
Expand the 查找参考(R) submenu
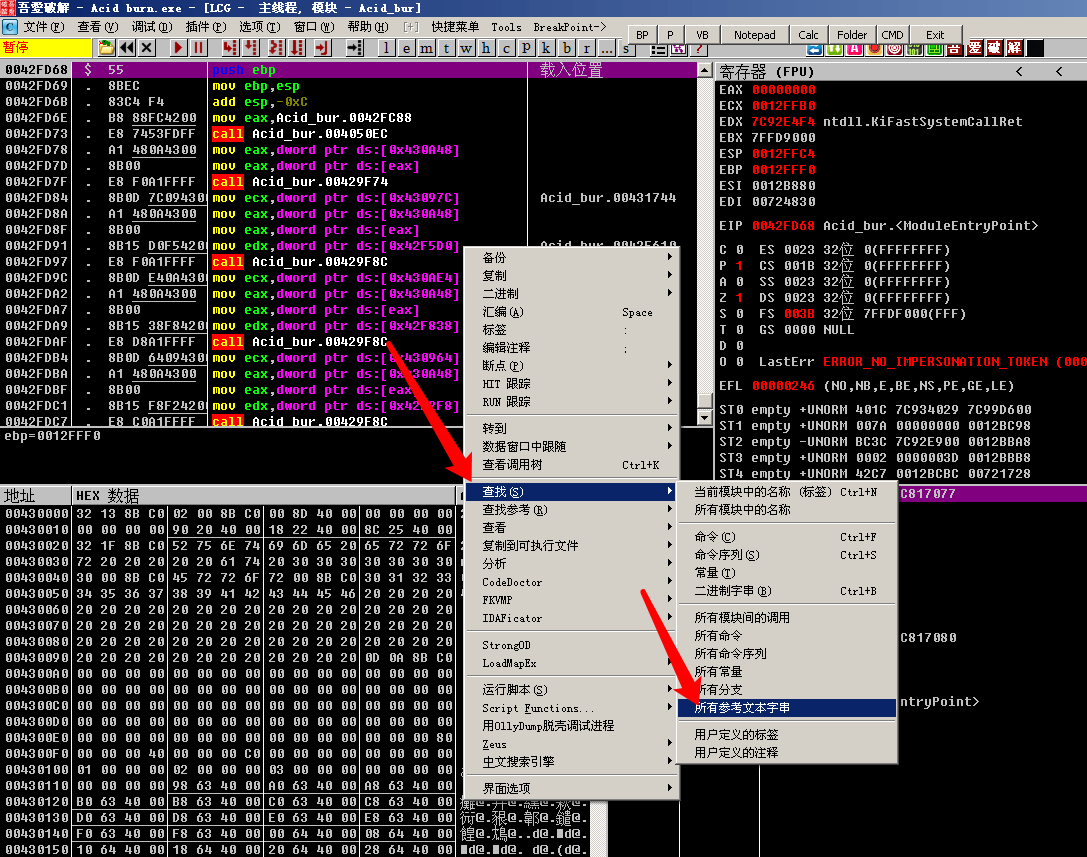(572, 510)
